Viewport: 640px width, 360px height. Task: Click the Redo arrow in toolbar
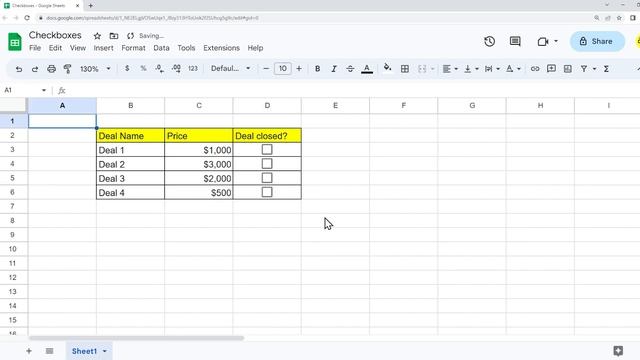click(x=35, y=69)
